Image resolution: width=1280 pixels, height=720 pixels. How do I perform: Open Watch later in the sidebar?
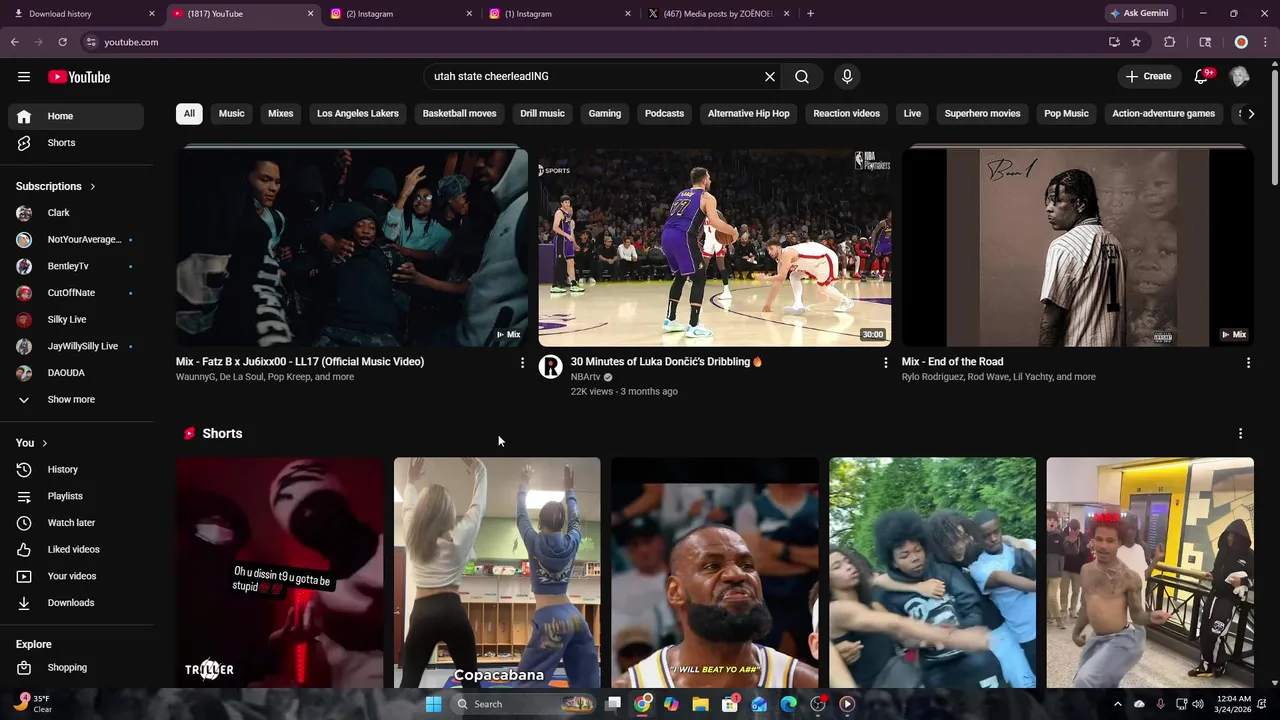76,523
